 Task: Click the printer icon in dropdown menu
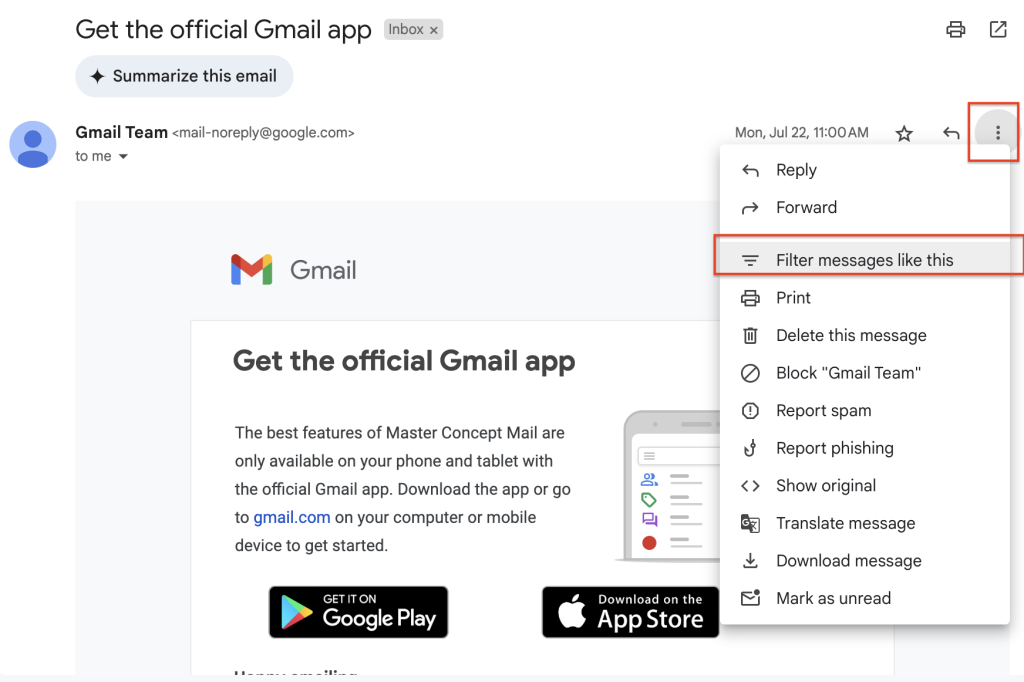tap(750, 298)
